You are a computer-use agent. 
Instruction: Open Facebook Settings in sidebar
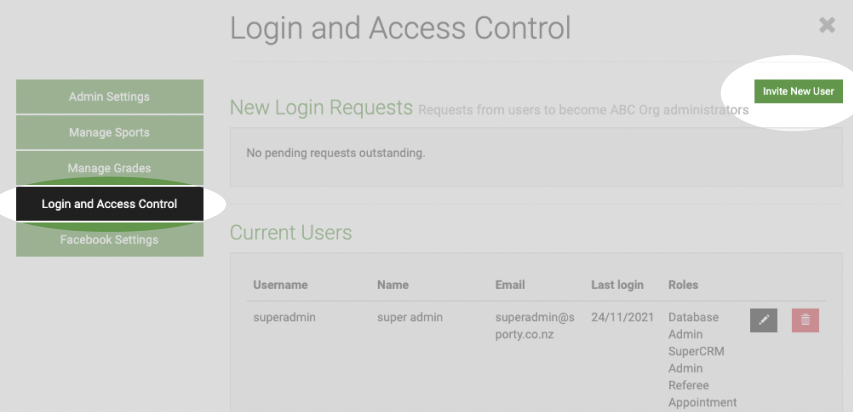tap(109, 239)
